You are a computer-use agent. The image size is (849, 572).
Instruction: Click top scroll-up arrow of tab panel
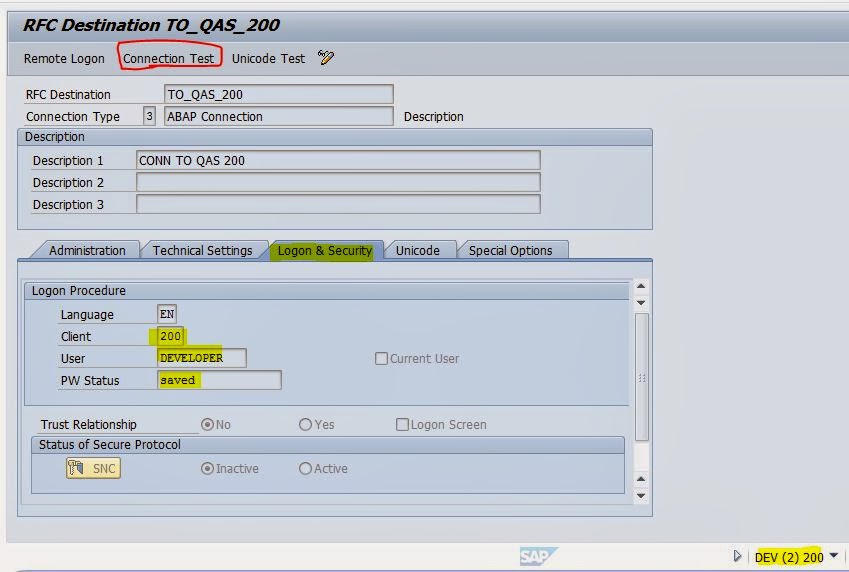click(x=641, y=285)
